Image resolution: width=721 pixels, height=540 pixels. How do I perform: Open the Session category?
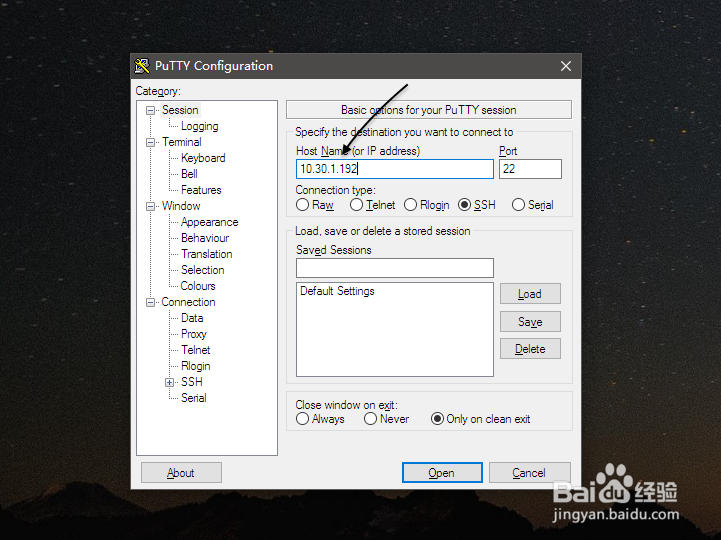coord(180,110)
